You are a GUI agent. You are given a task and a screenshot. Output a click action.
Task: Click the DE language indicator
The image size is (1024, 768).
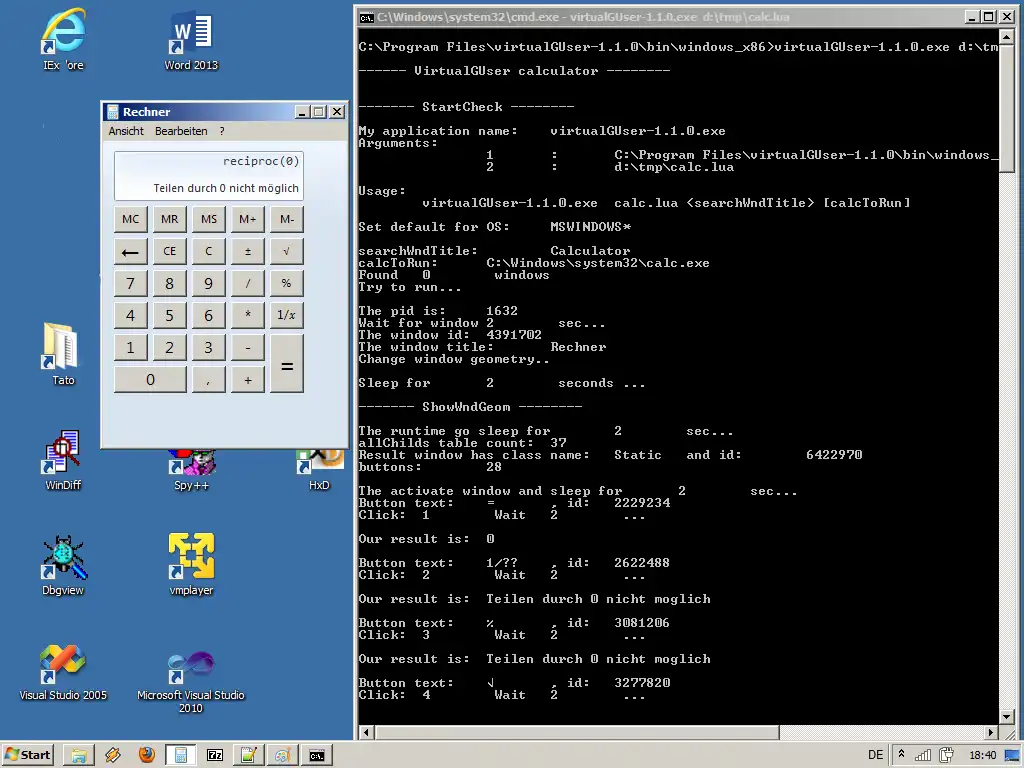(x=875, y=755)
